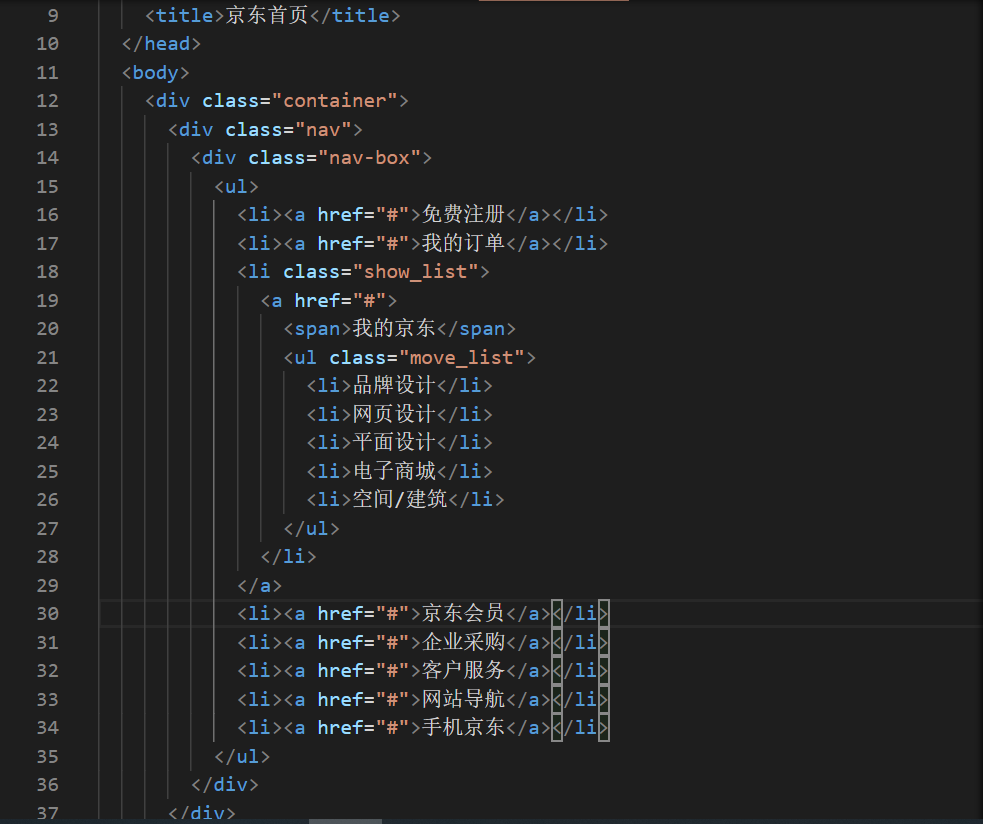Screen dimensions: 983x824
Task: Click the list item text 网页设计
Action: click(394, 415)
